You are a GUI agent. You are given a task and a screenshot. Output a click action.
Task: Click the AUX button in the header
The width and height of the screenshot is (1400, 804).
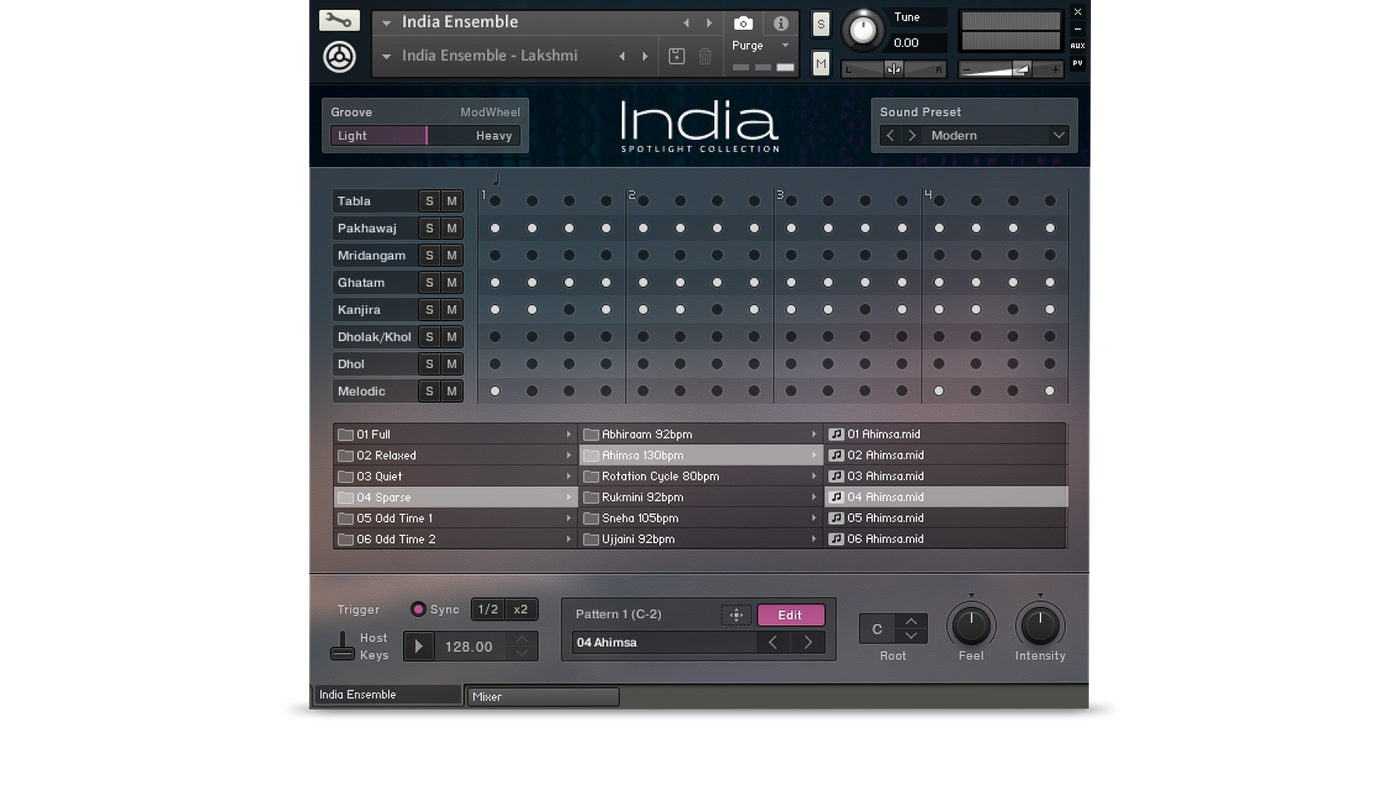pos(1077,46)
